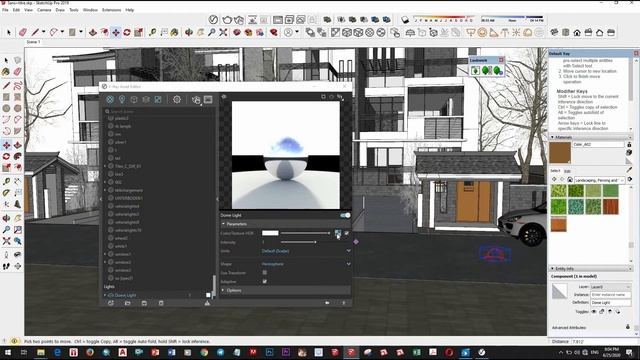Select the Paint Bucket tool

point(175,32)
